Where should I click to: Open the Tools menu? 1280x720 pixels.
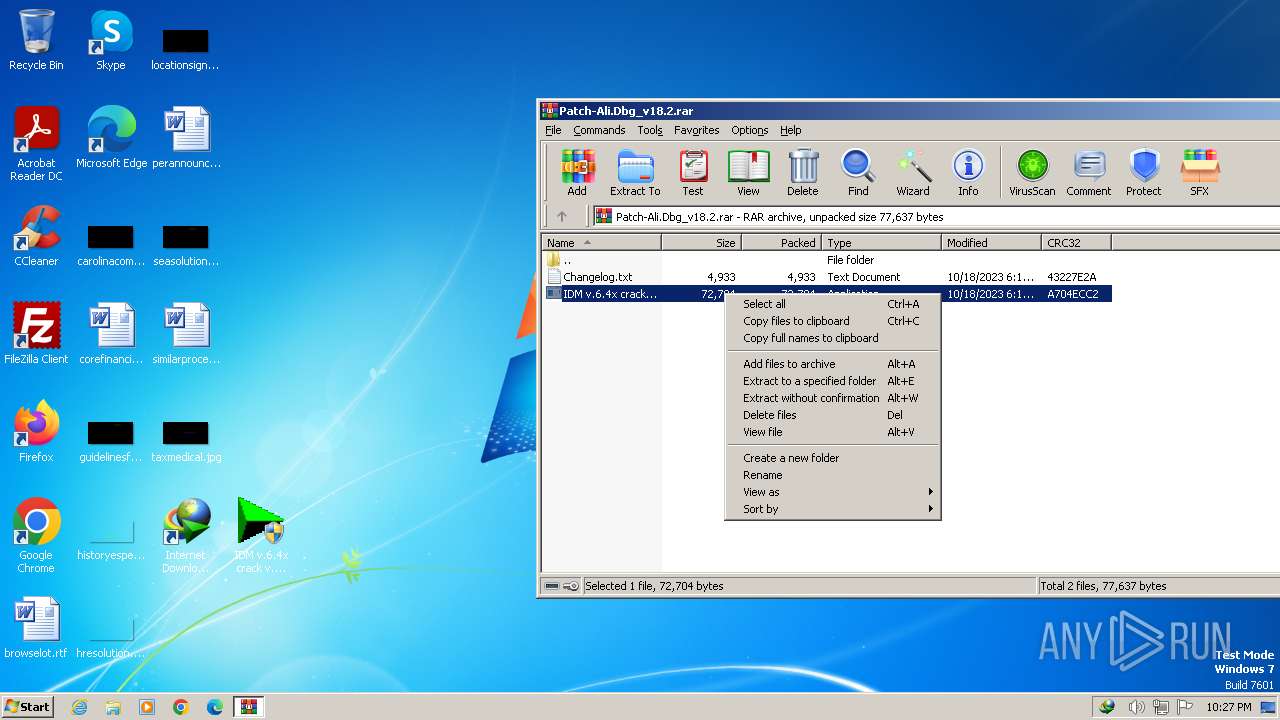pyautogui.click(x=650, y=130)
